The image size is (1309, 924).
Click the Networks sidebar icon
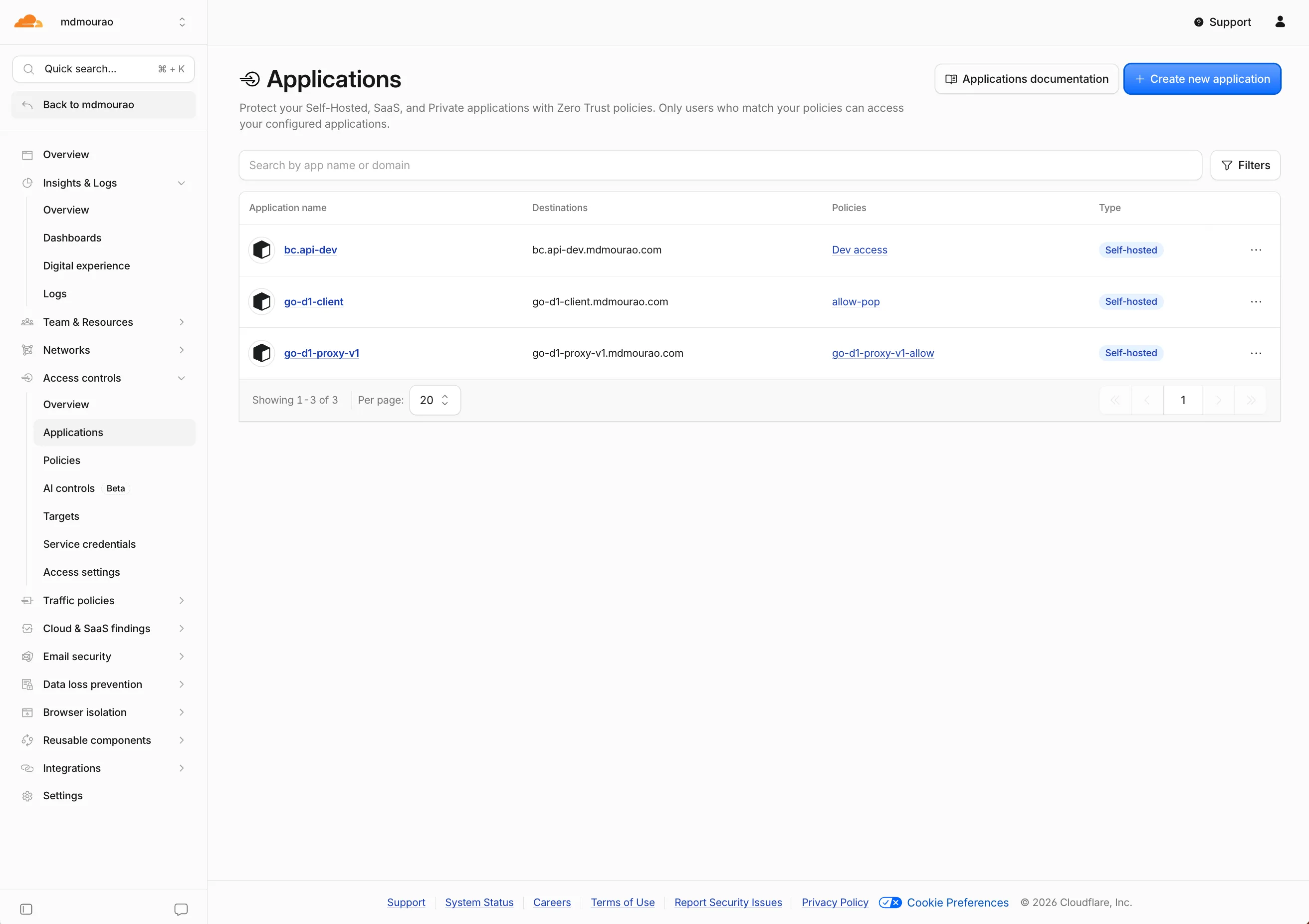(27, 350)
